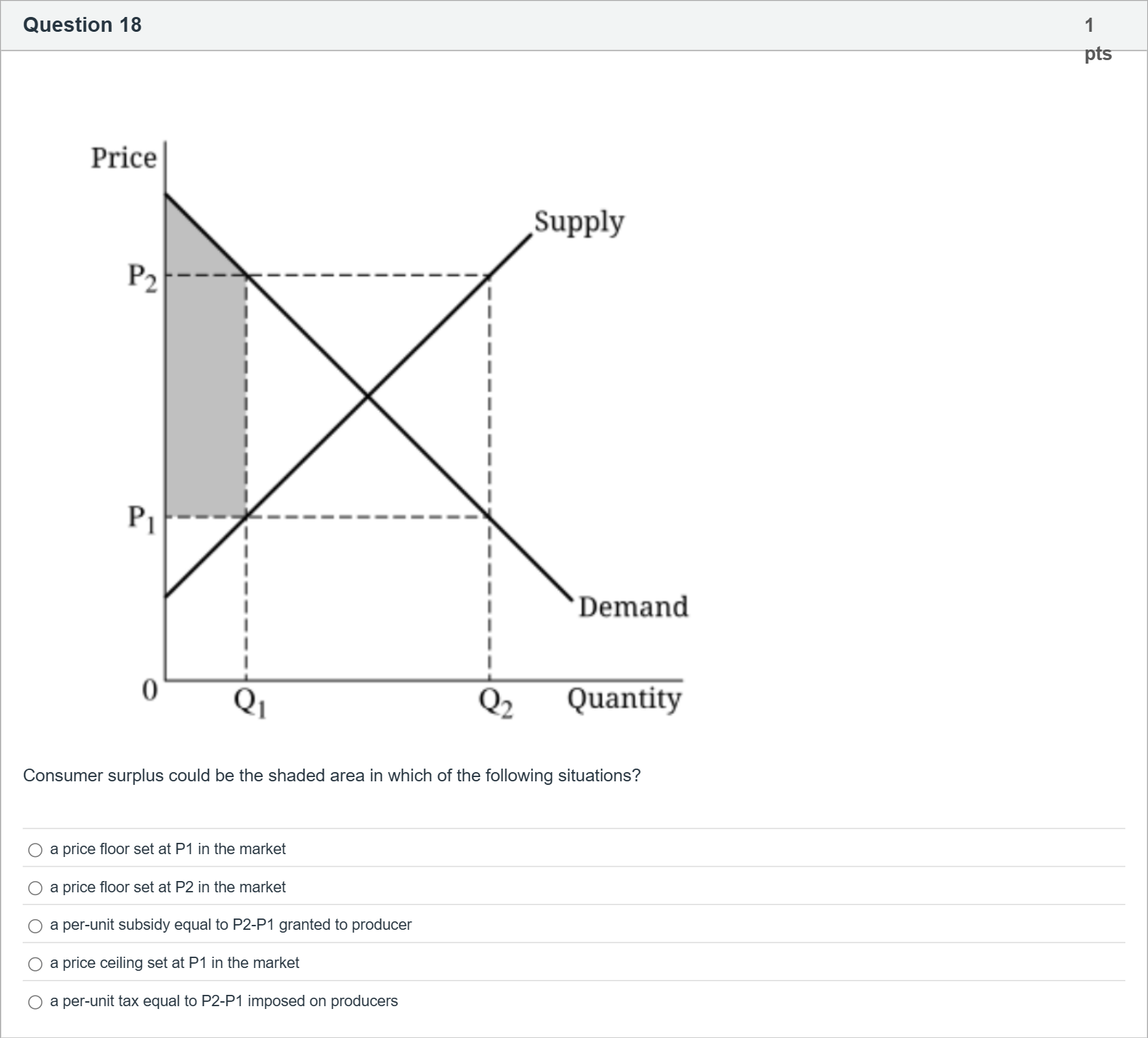Viewport: 1148px width, 1038px height.
Task: Click the Supply curve label
Action: coord(579,221)
